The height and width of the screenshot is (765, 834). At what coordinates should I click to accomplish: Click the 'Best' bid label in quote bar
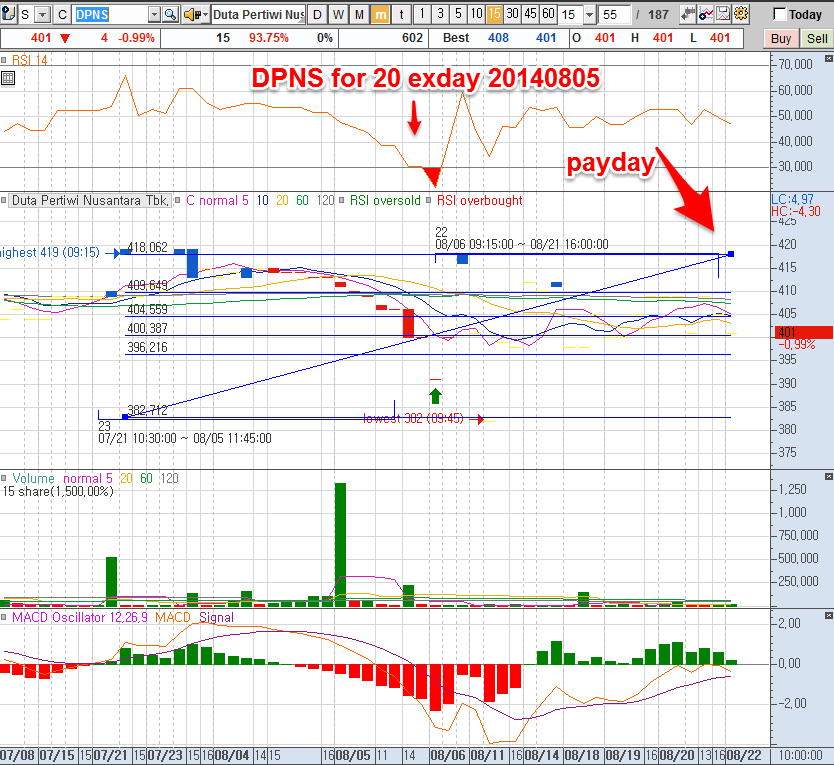click(x=456, y=38)
